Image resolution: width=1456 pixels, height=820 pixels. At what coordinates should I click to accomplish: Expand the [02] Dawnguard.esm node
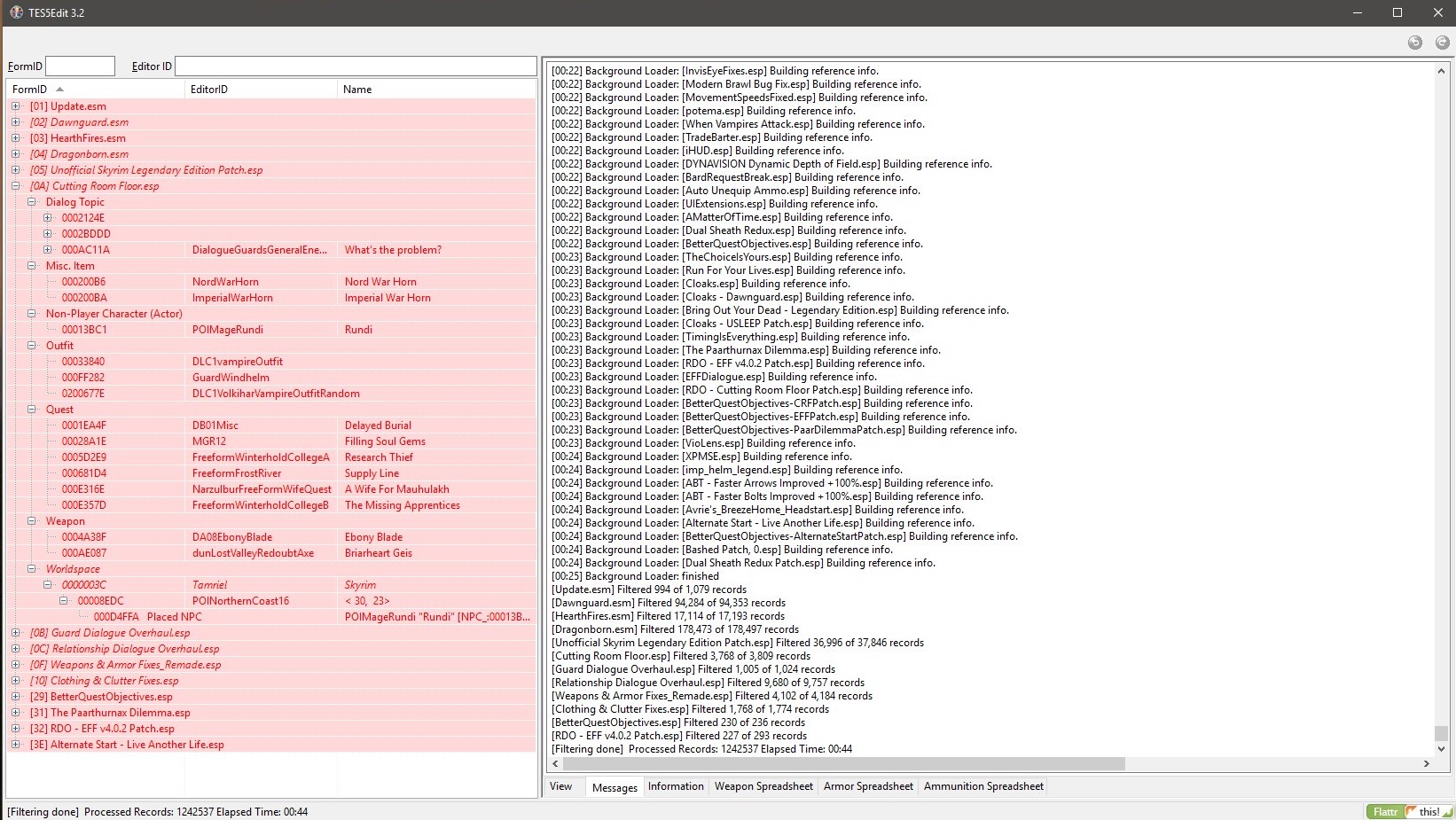pos(16,122)
